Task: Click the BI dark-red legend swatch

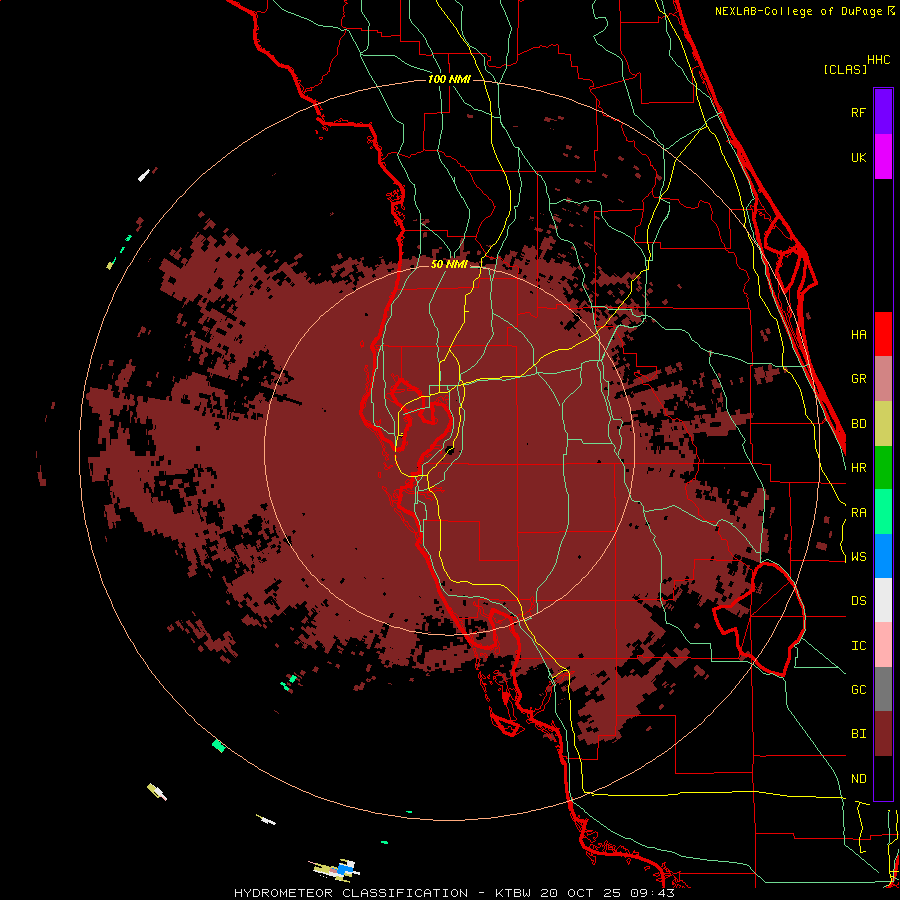Action: pyautogui.click(x=883, y=734)
